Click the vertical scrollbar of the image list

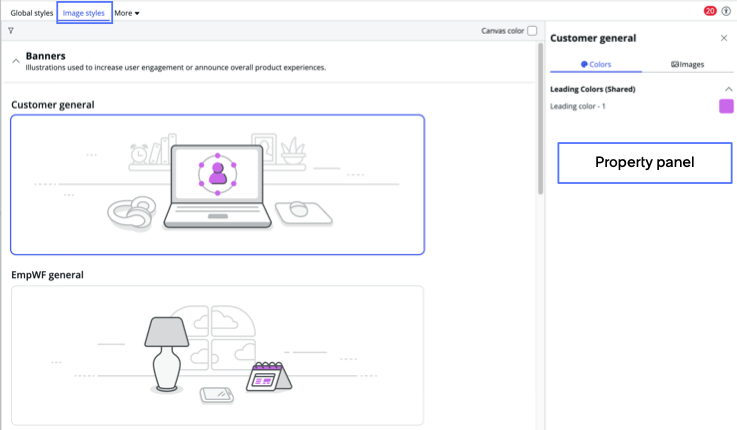(x=540, y=118)
